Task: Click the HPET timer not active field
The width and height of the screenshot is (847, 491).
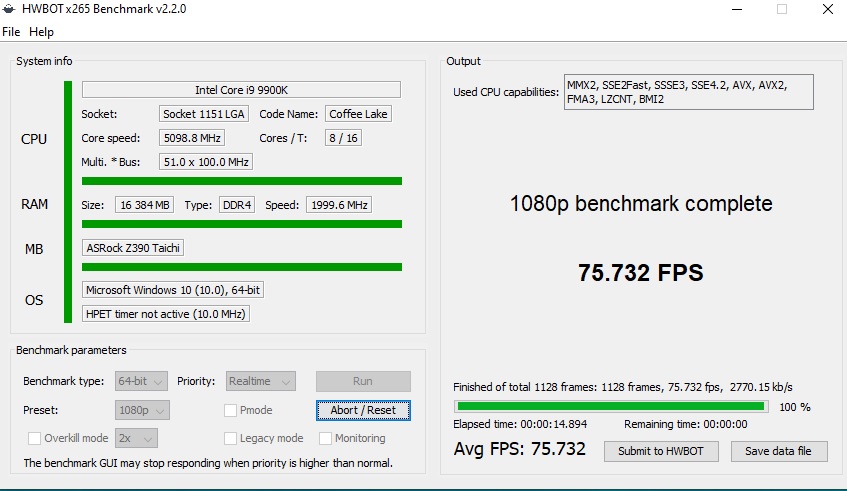Action: point(165,314)
